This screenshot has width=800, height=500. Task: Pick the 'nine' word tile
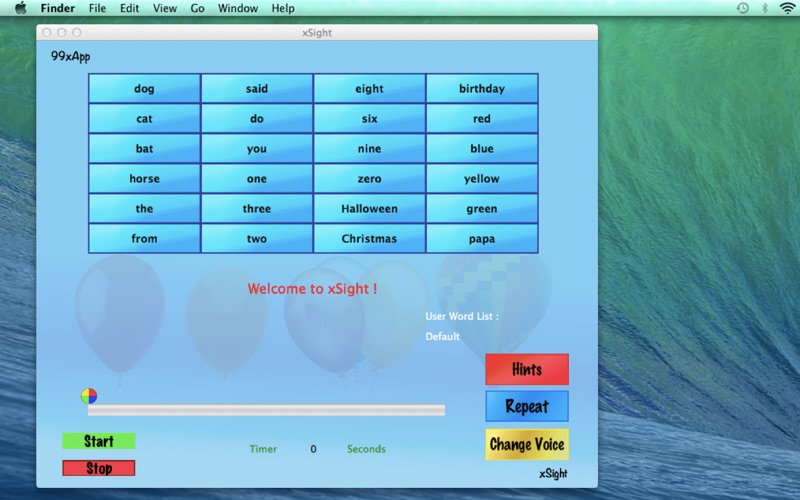[x=369, y=148]
